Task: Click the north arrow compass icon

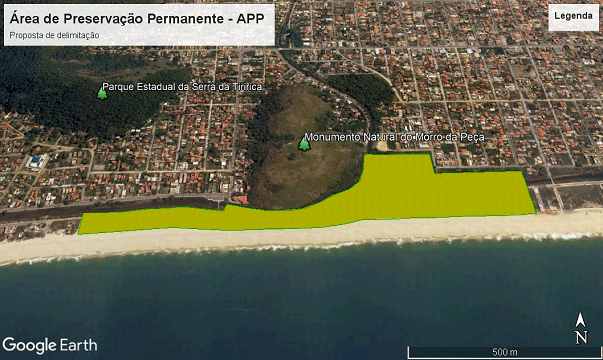Action: (581, 320)
